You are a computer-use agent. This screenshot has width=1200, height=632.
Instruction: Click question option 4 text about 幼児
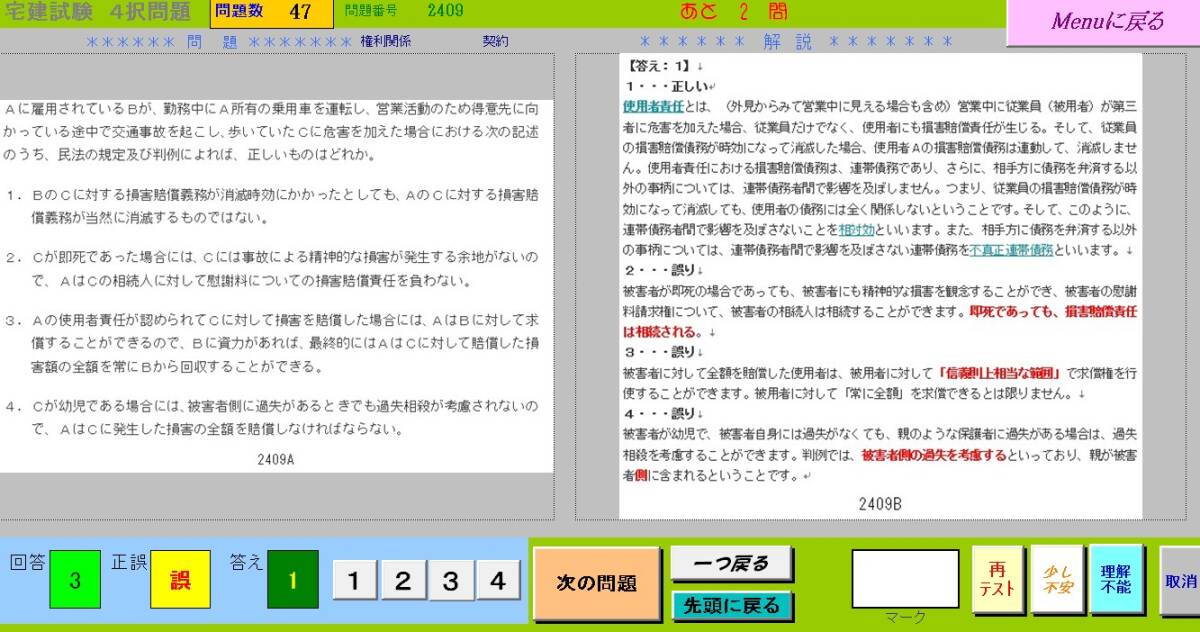[x=271, y=419]
